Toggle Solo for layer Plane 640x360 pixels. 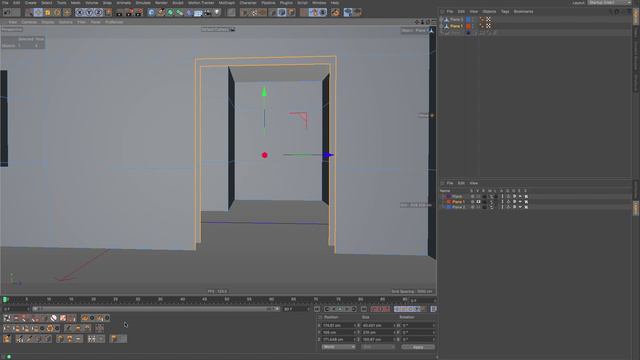[x=473, y=196]
